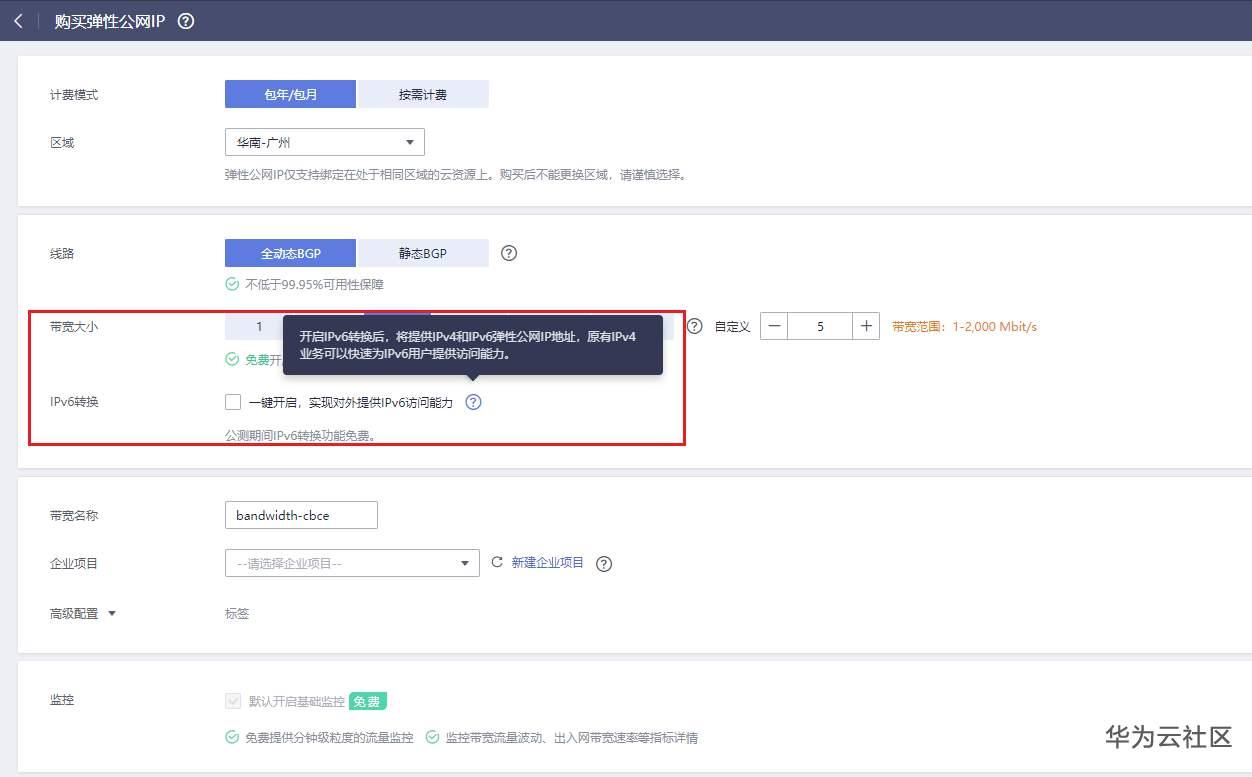Enable 一键开启 IPv6 conversion checkbox
1252x777 pixels.
[232, 402]
